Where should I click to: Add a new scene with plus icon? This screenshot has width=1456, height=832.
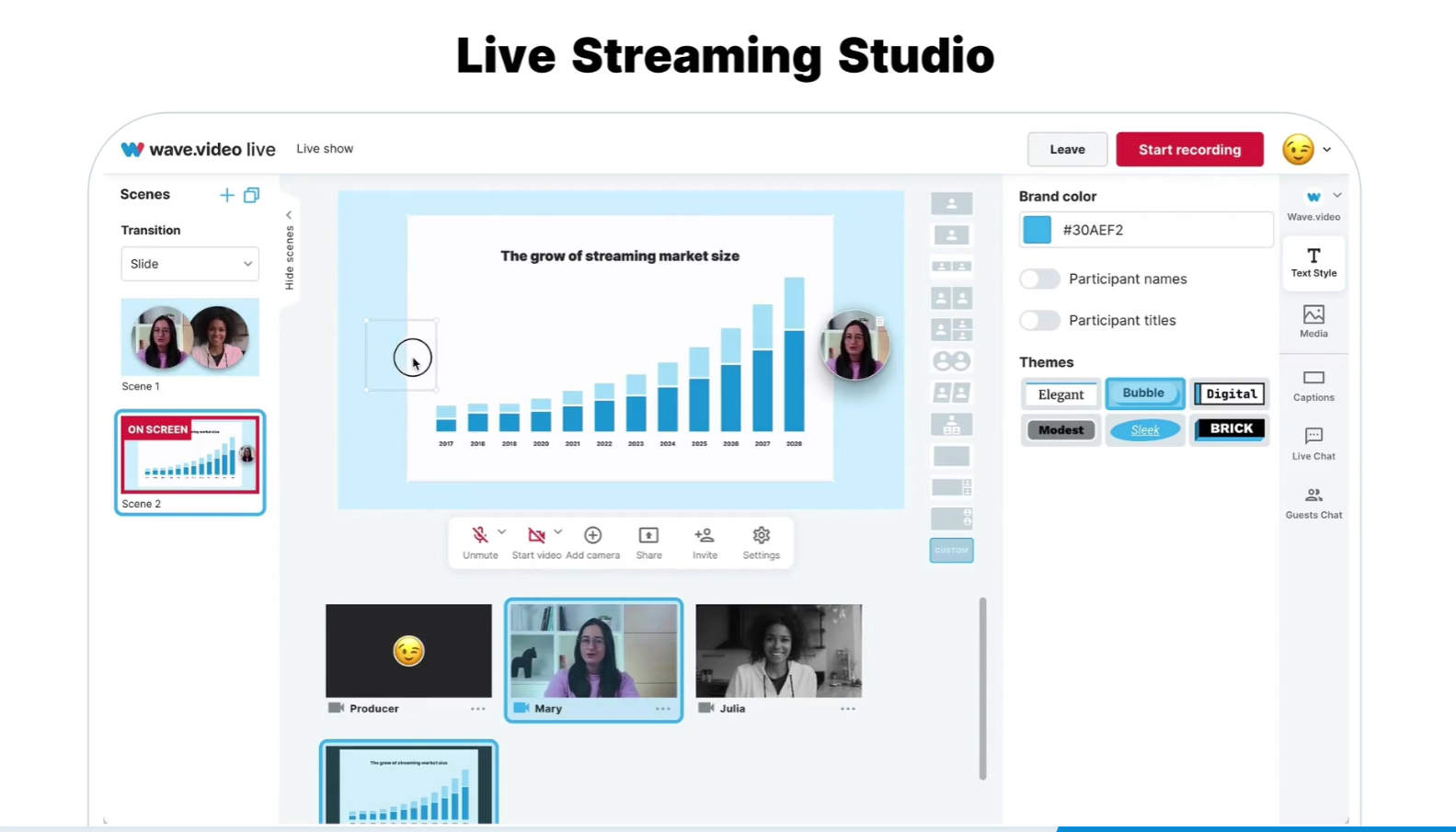pos(226,195)
